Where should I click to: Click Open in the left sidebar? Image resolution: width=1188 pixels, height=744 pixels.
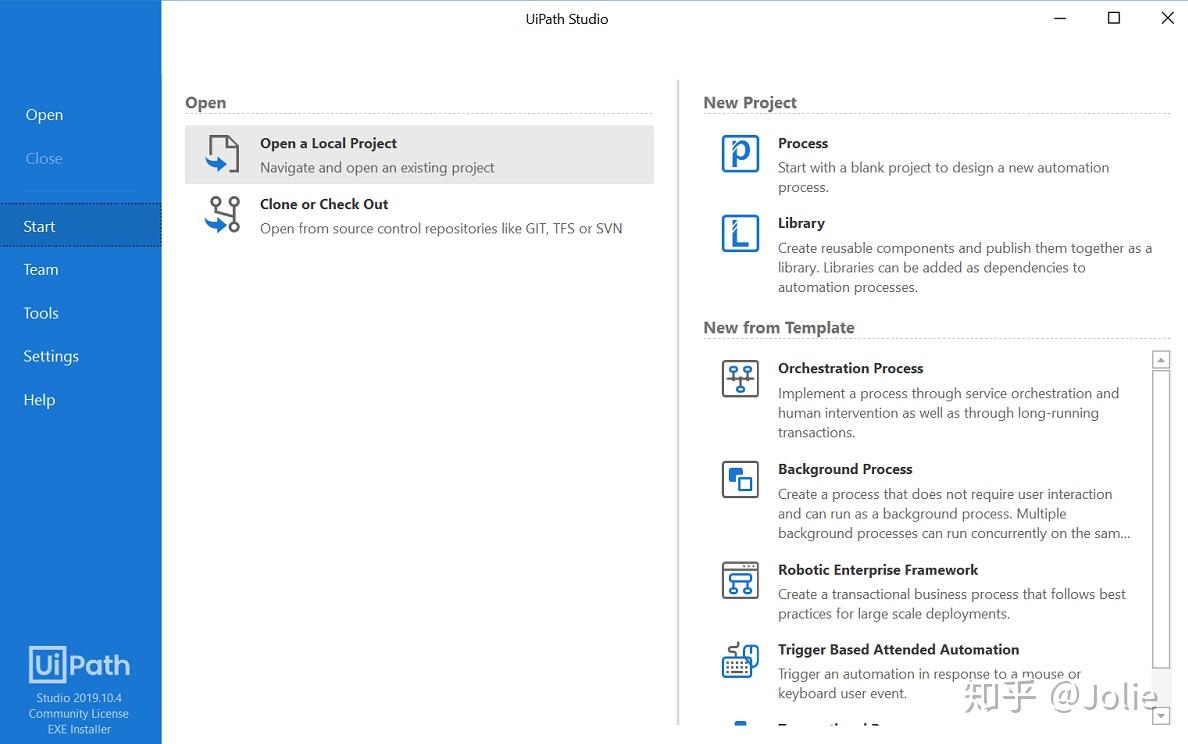click(x=44, y=115)
